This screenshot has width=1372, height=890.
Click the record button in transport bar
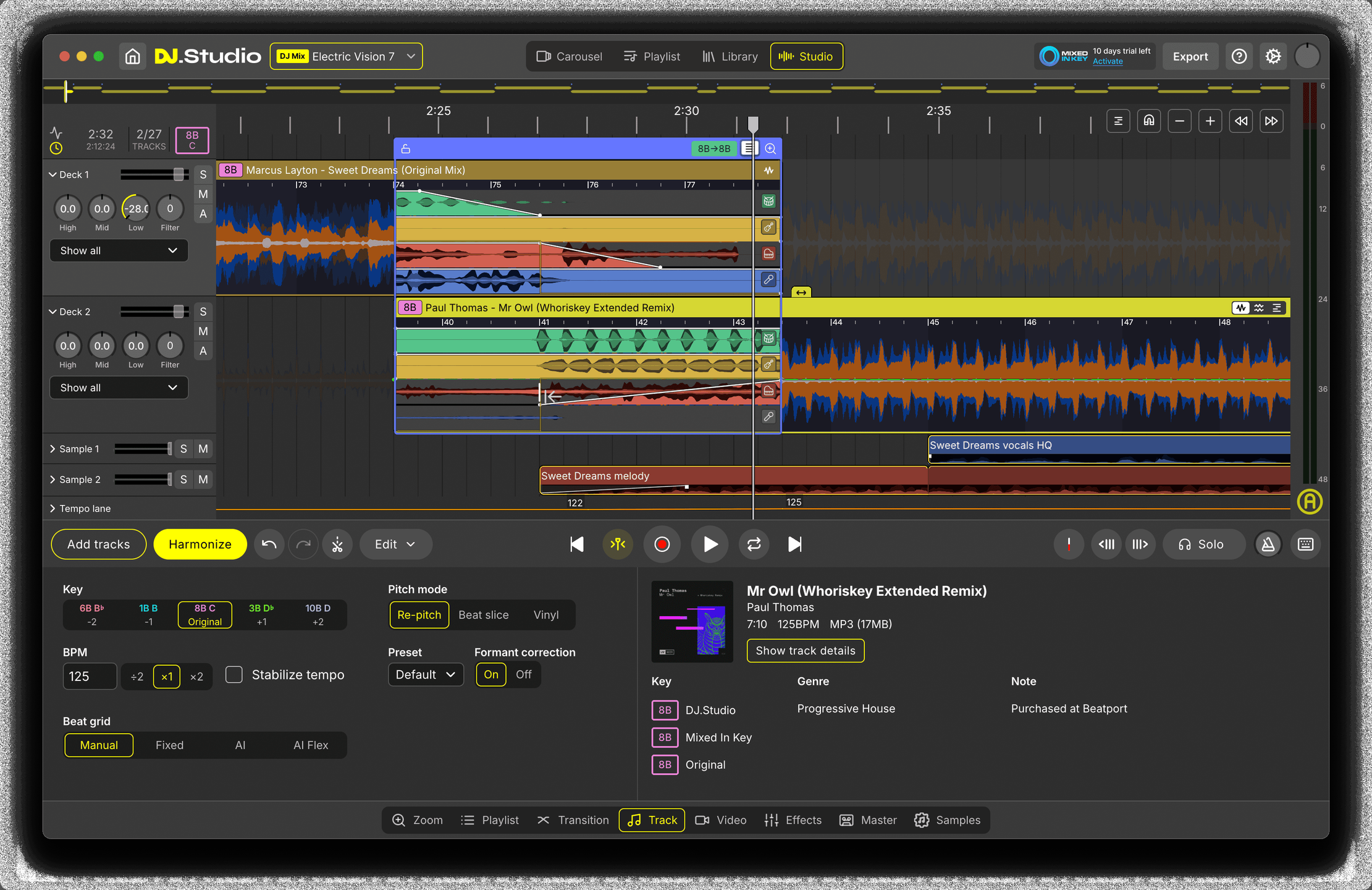(x=662, y=545)
